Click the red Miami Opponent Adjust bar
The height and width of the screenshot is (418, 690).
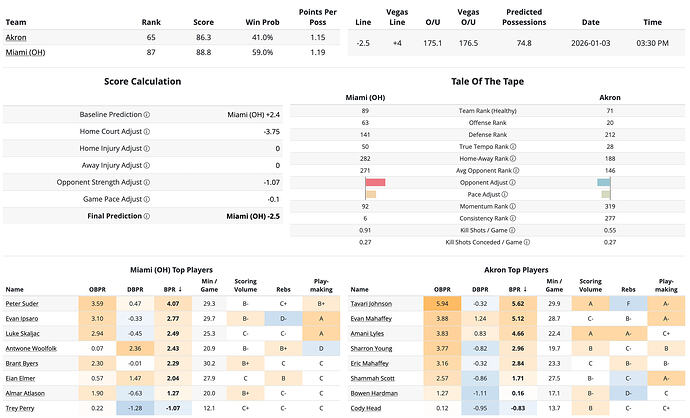(x=376, y=182)
